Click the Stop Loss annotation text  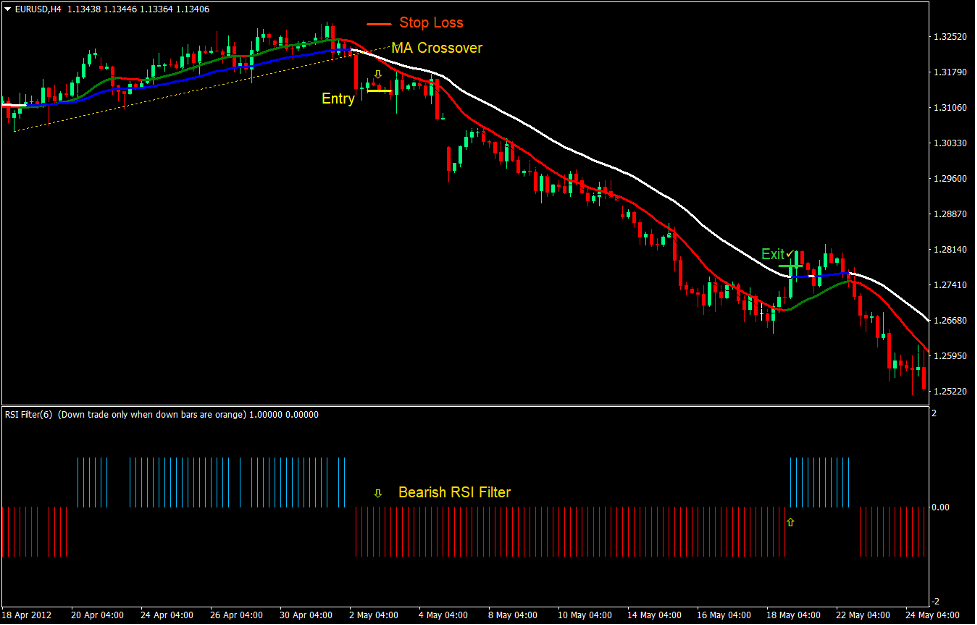430,22
